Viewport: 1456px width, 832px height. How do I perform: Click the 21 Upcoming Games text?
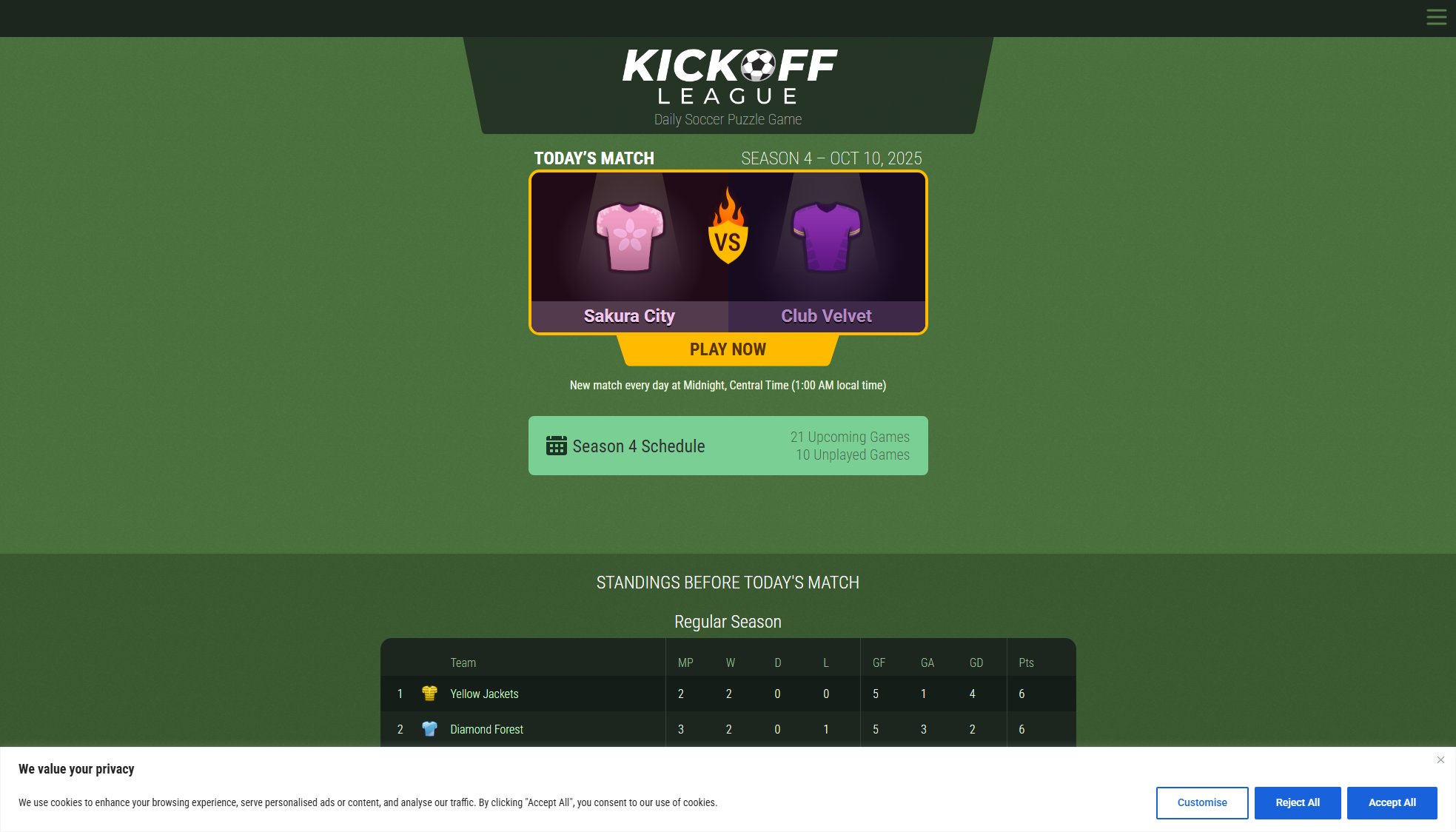pos(850,437)
